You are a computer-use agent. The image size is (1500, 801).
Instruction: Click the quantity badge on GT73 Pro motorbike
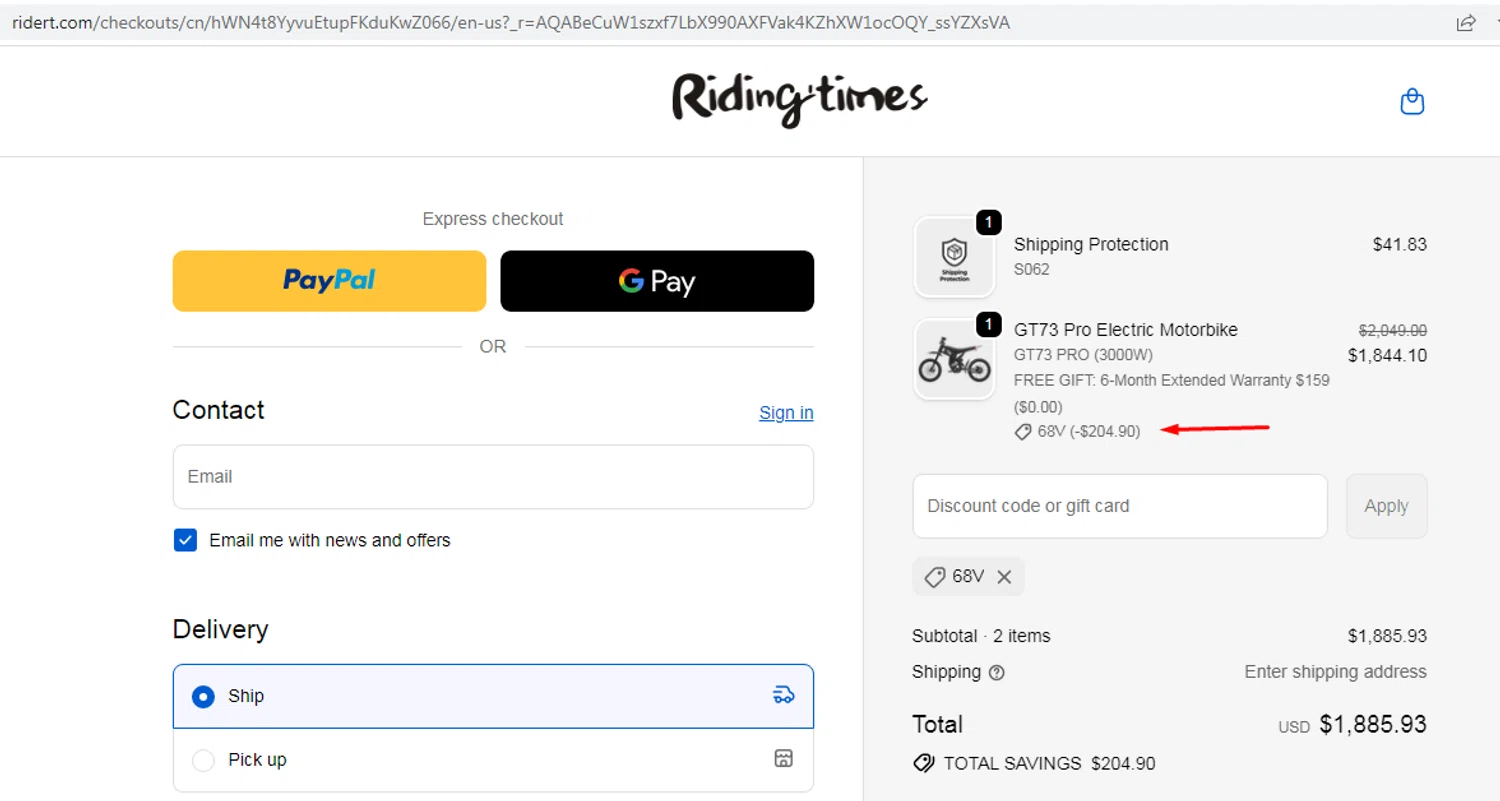point(988,325)
